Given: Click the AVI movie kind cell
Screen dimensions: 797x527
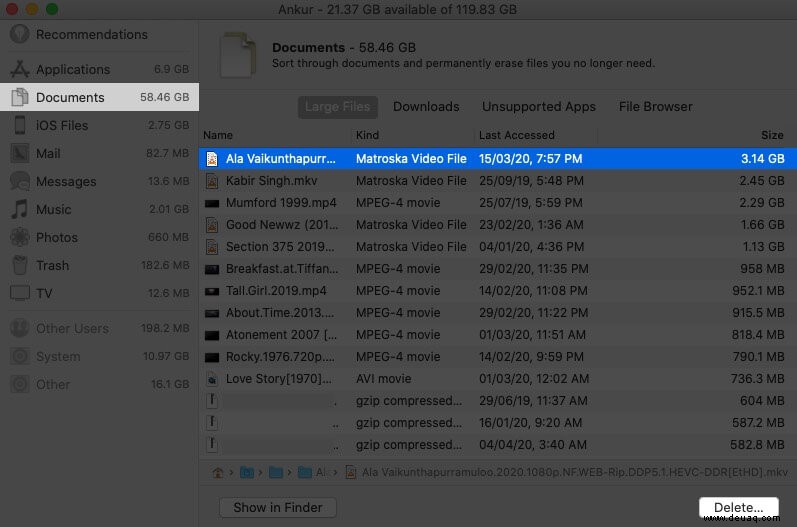Looking at the screenshot, I should coord(384,379).
